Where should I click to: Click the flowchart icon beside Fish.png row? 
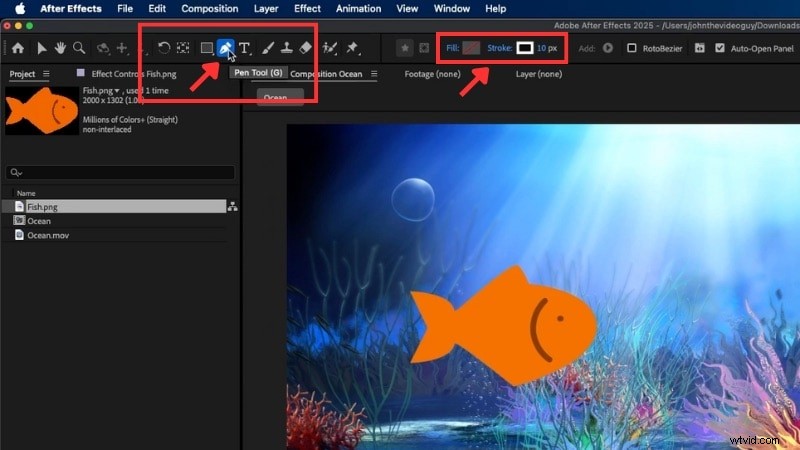(233, 207)
